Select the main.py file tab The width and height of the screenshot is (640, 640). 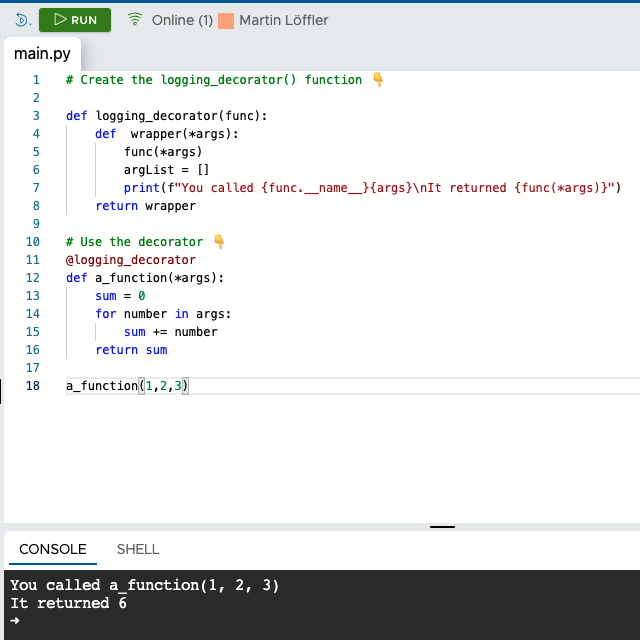click(x=42, y=54)
